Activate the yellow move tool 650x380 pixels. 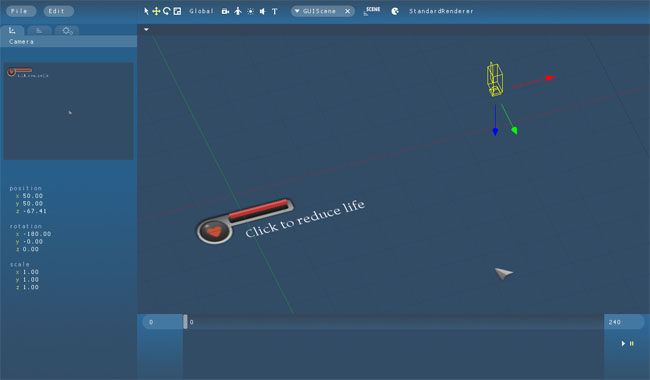156,11
